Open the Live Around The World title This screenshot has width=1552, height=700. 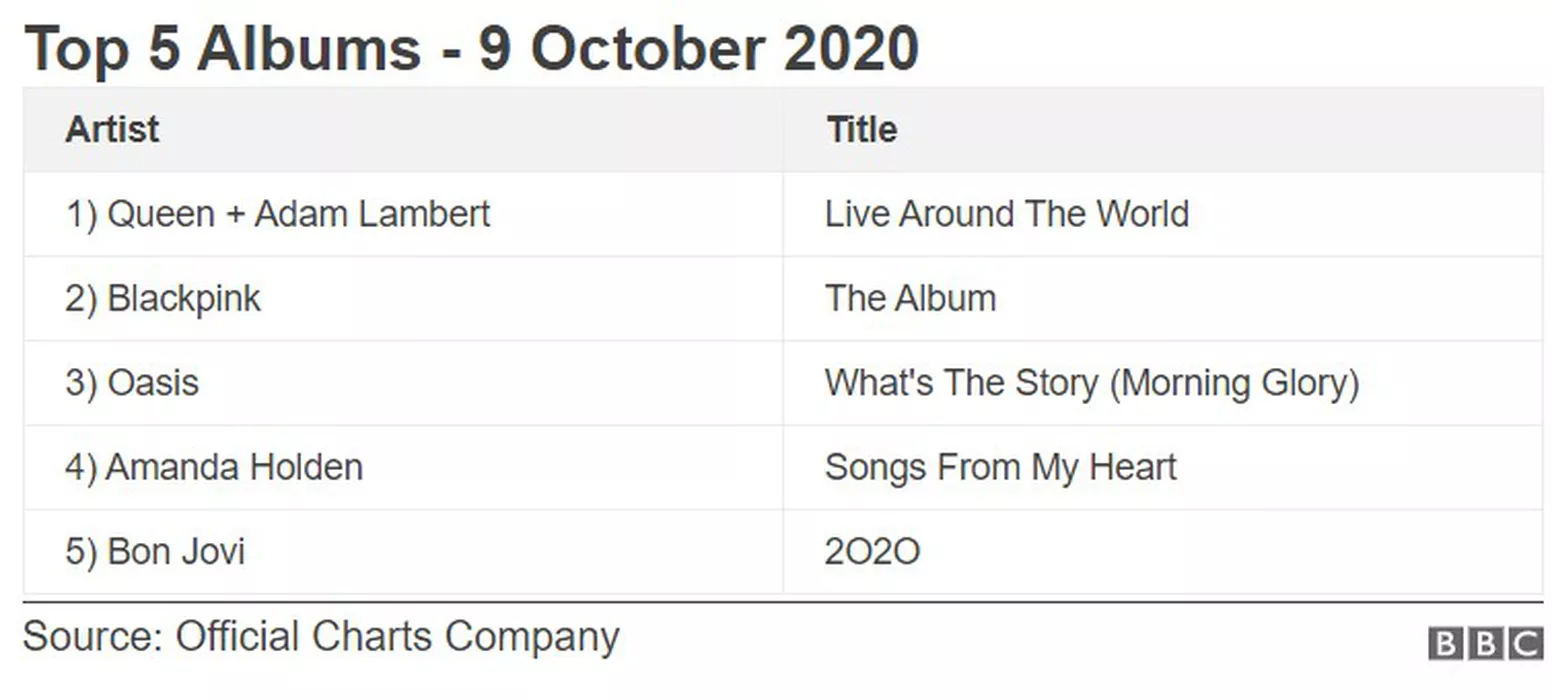click(1006, 214)
